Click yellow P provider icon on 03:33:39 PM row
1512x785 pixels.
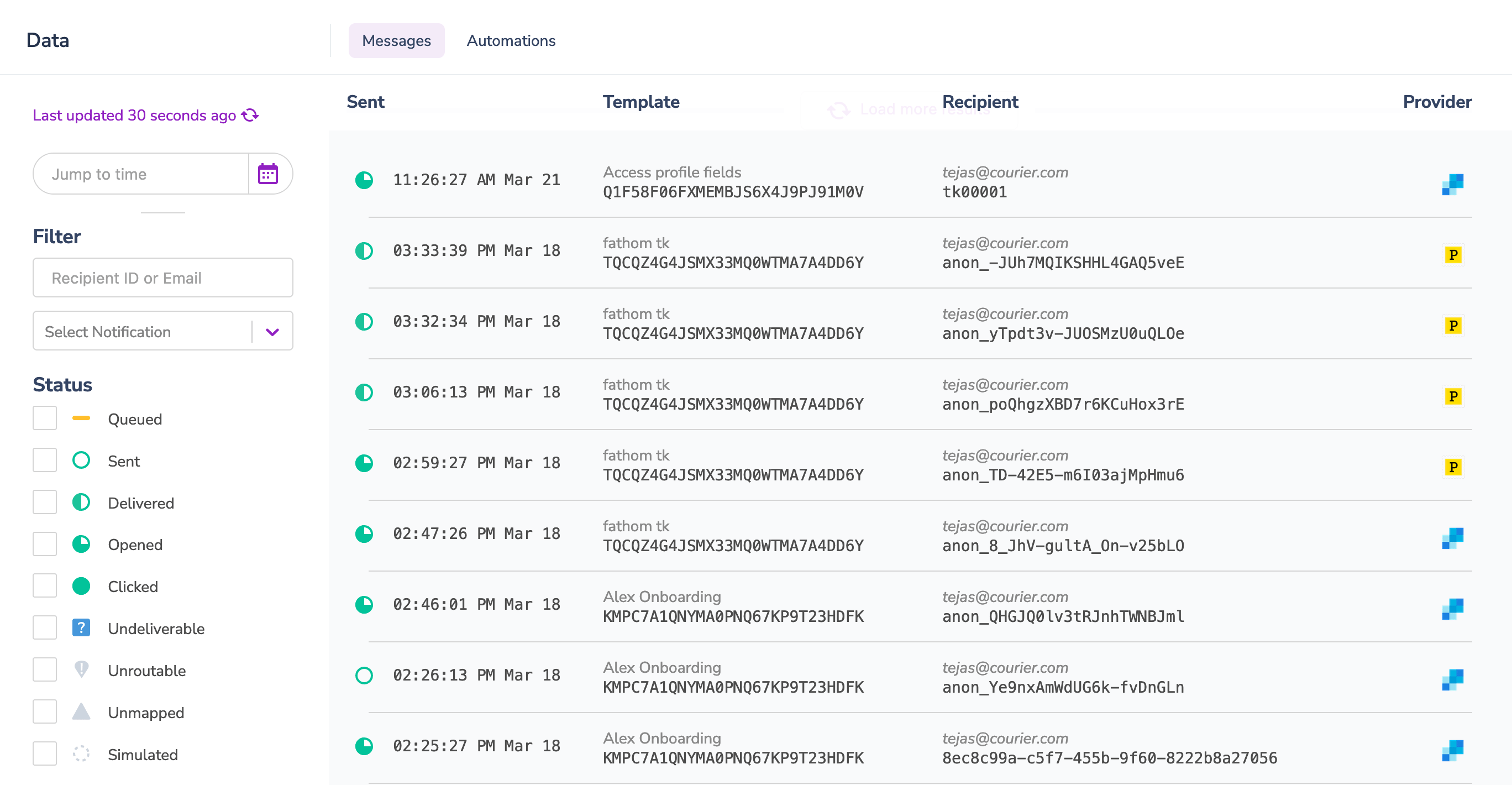click(1452, 255)
